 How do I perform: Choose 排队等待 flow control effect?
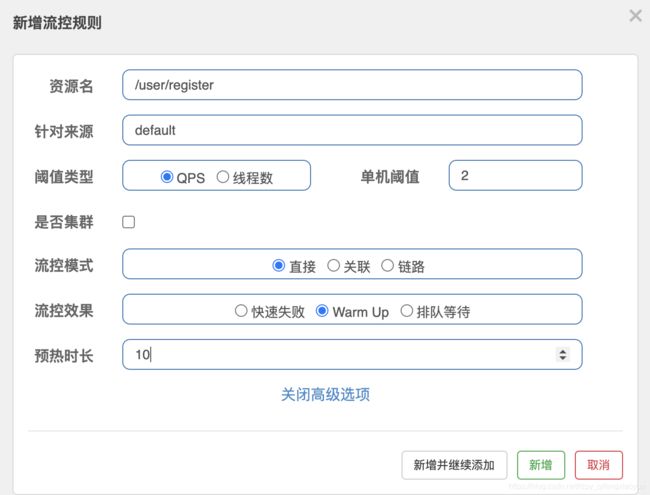(x=406, y=311)
